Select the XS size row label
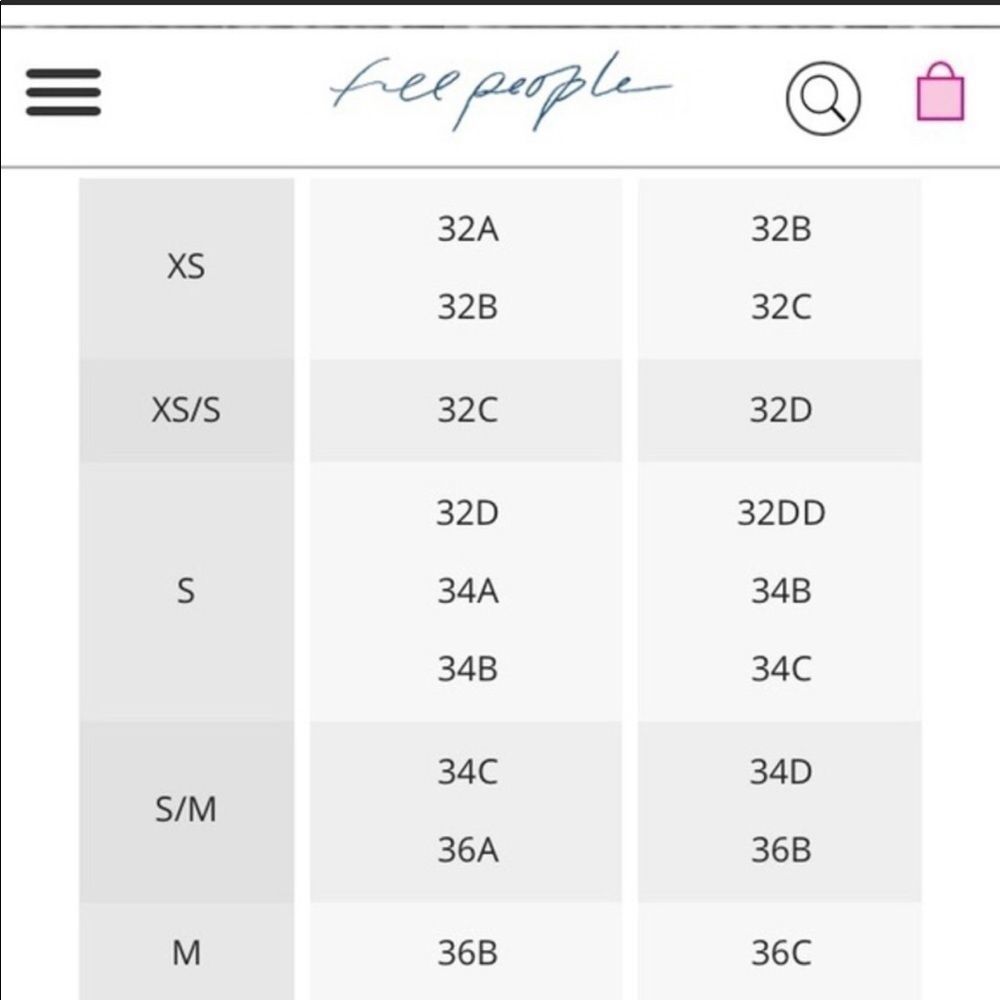Screen dimensions: 1000x1000 pyautogui.click(x=186, y=267)
